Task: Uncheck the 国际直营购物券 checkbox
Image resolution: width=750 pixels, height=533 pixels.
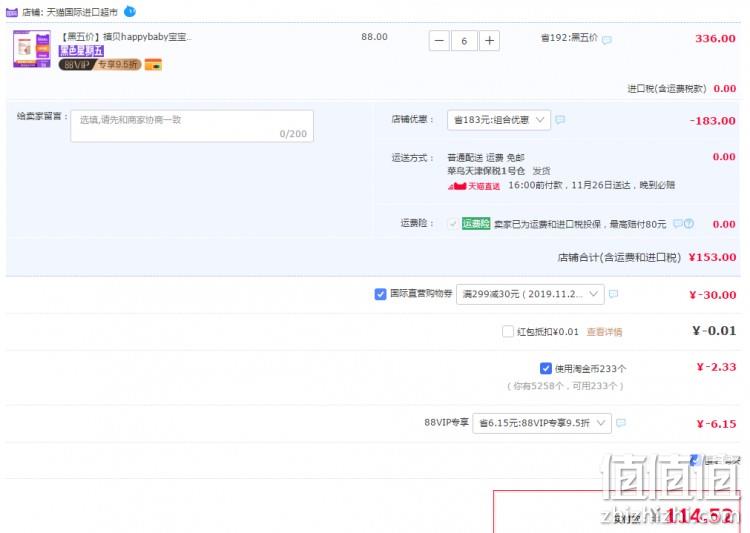Action: pyautogui.click(x=380, y=294)
